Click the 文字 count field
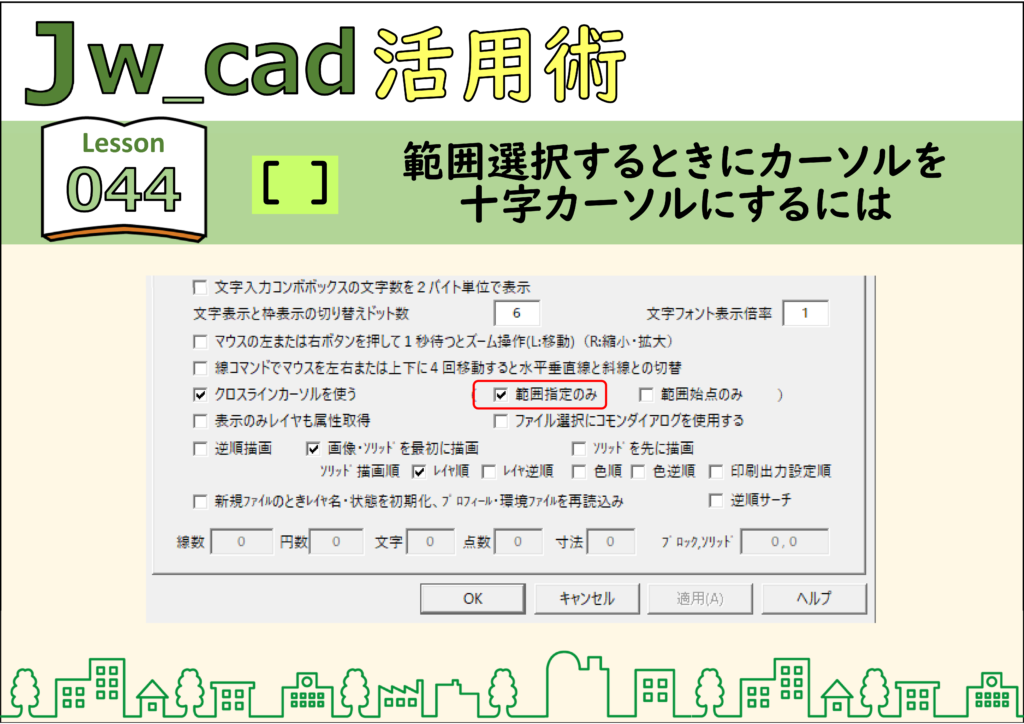 click(x=430, y=542)
